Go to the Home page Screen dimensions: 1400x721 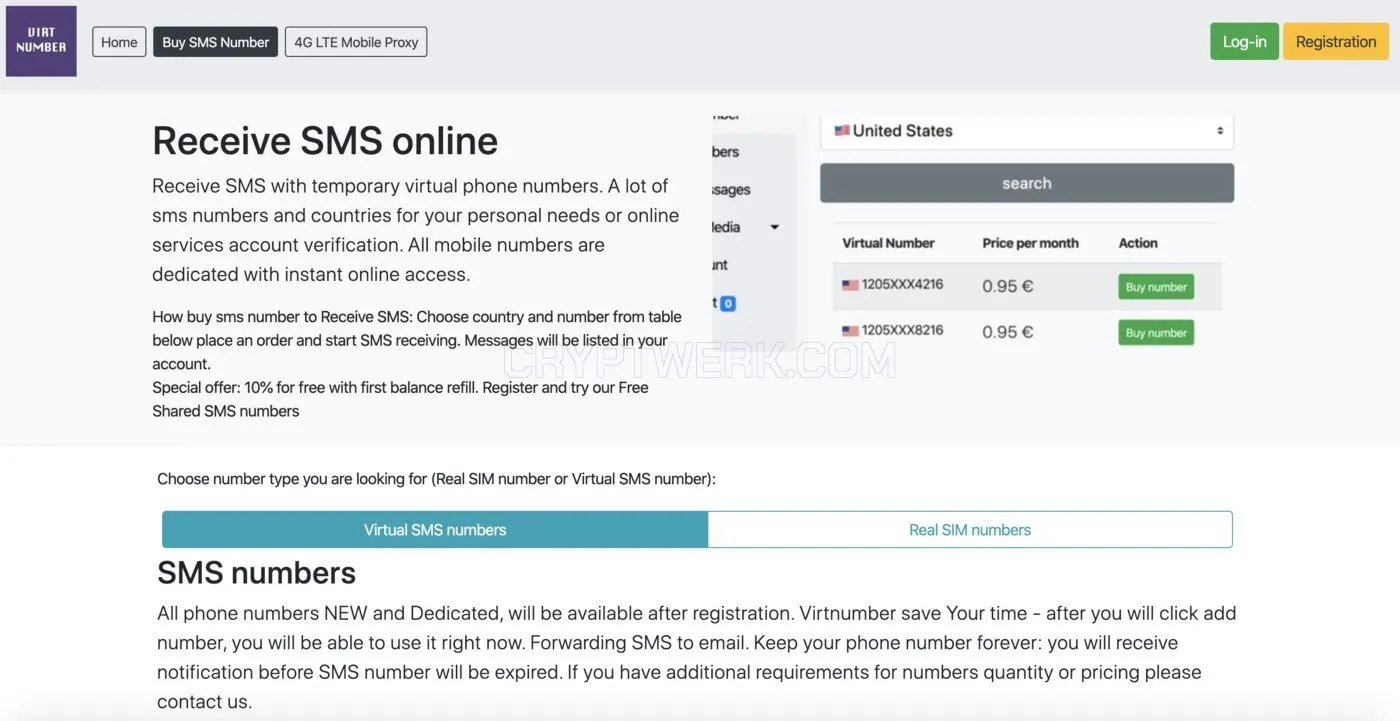pos(119,42)
